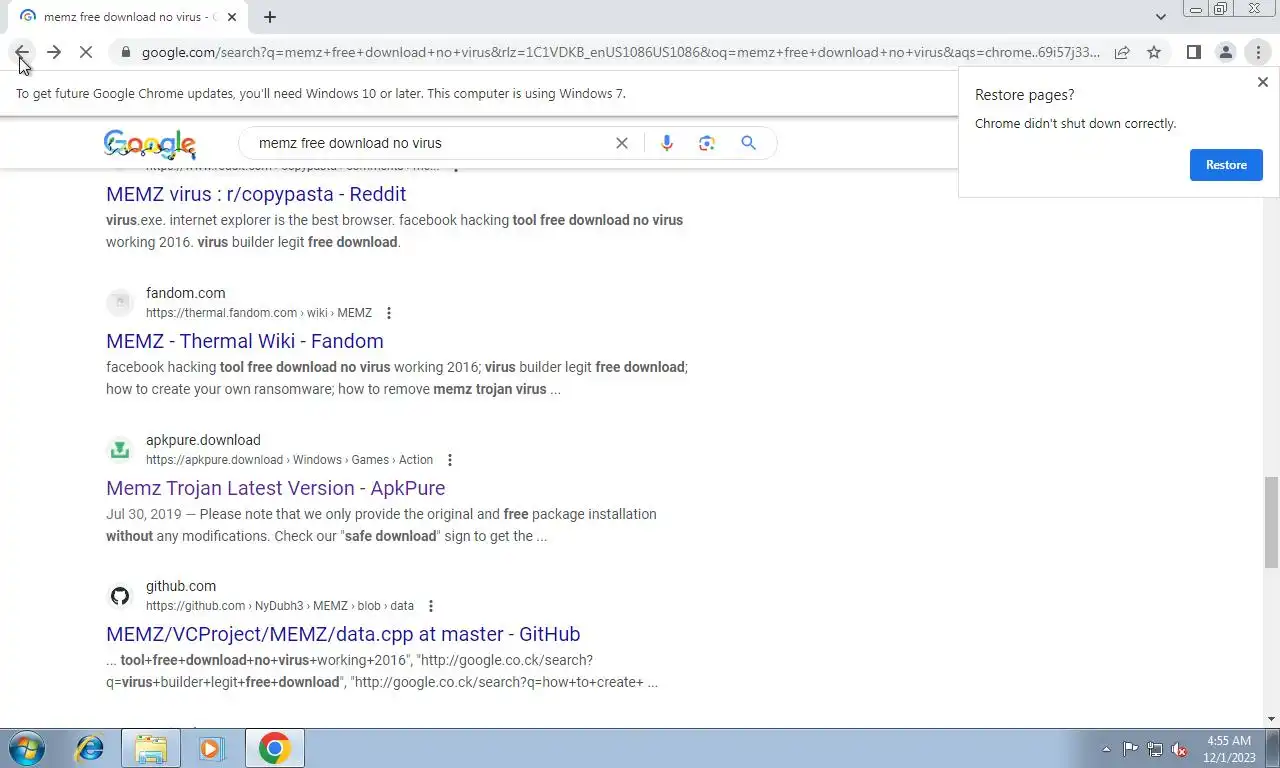The width and height of the screenshot is (1280, 768).
Task: View site information lock icon
Action: pyautogui.click(x=125, y=52)
